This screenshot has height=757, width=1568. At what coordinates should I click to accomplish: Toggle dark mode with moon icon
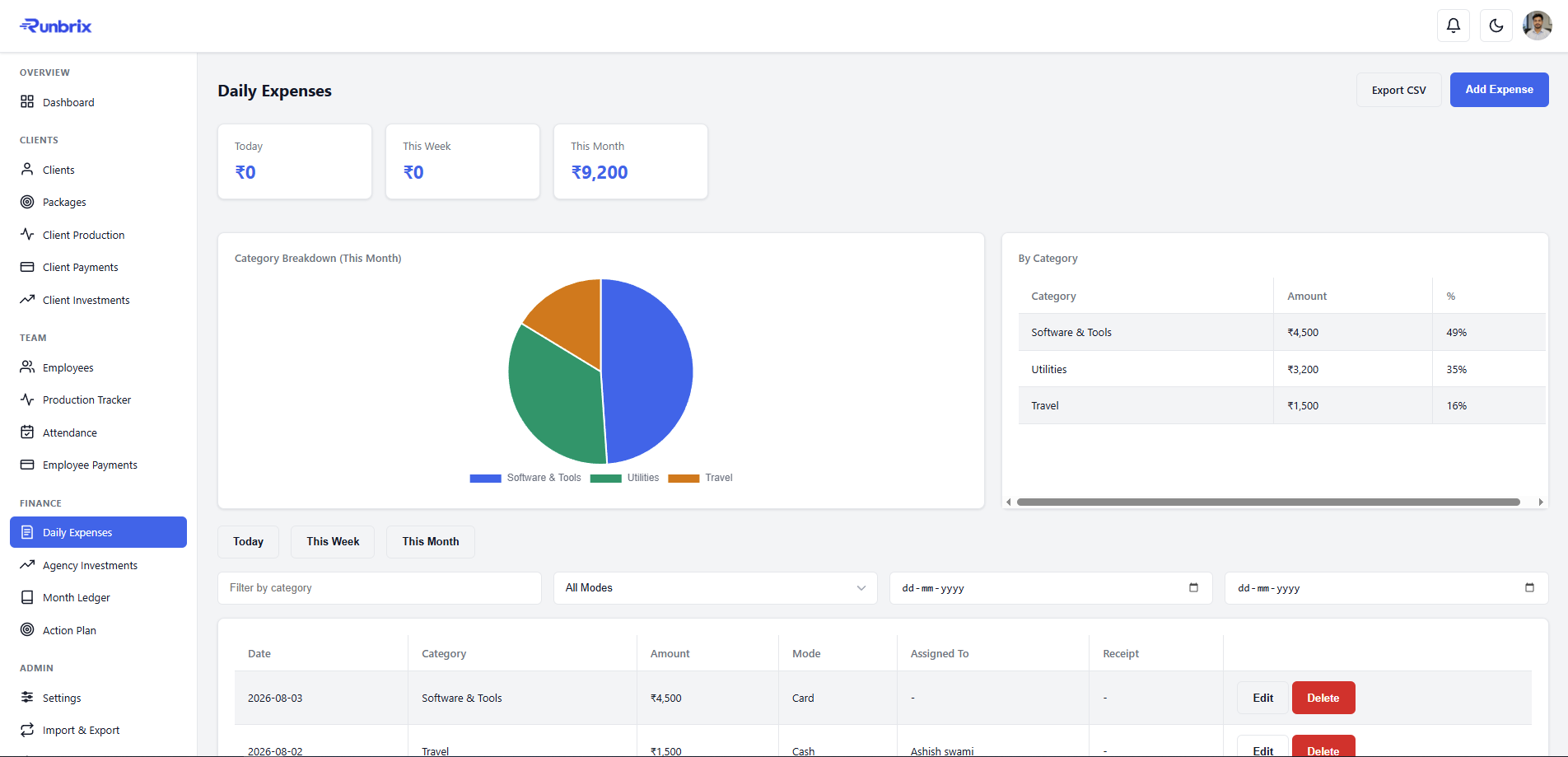[1496, 26]
